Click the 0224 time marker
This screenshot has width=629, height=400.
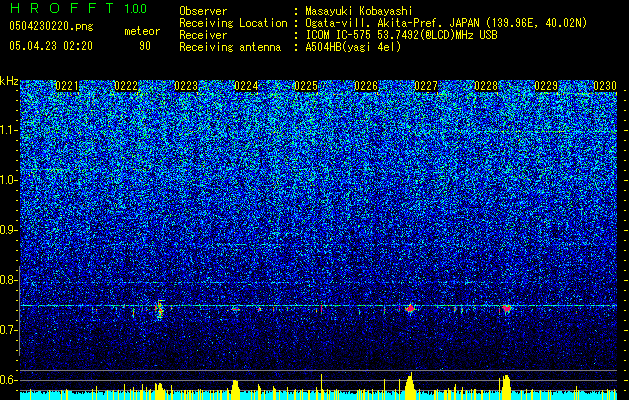[246, 86]
